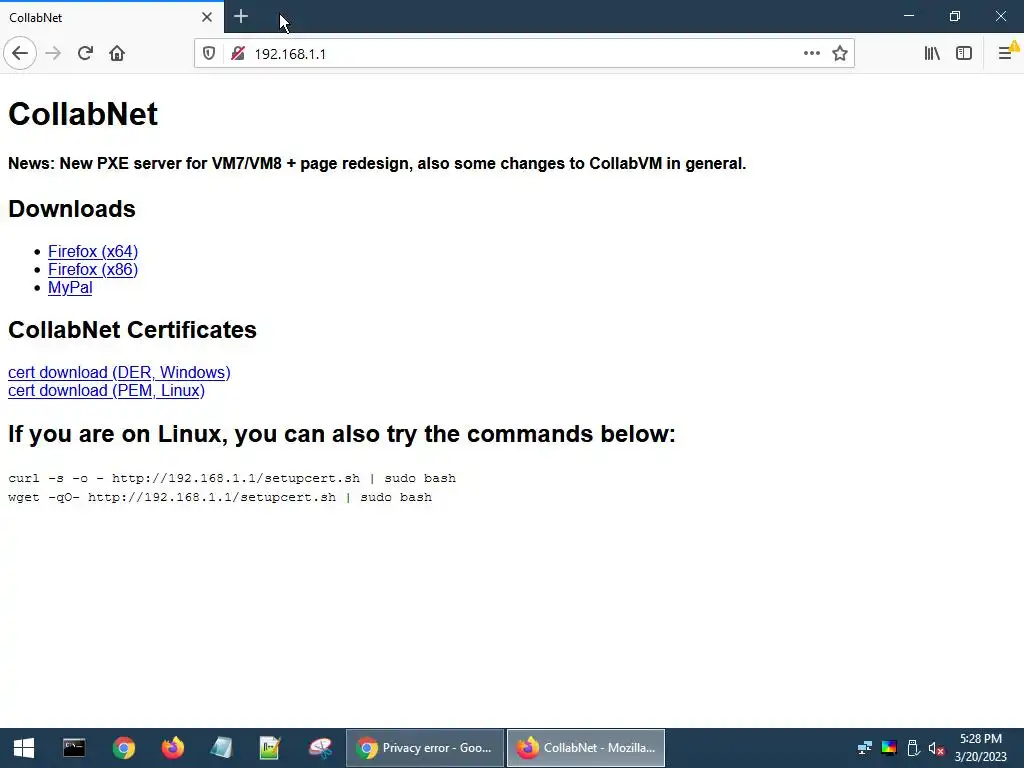This screenshot has width=1024, height=768.
Task: Restore down the Firefox window
Action: 955,16
